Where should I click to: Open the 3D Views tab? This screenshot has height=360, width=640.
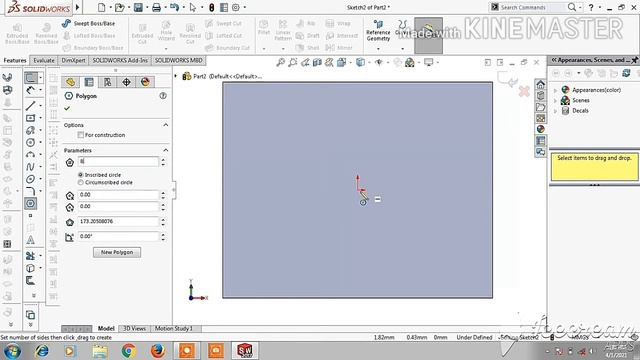click(134, 329)
